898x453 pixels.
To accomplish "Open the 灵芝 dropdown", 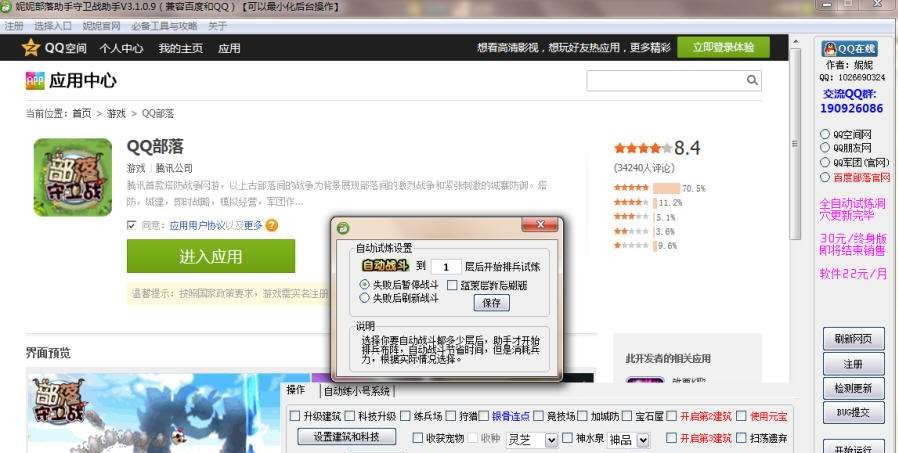I will pyautogui.click(x=532, y=439).
